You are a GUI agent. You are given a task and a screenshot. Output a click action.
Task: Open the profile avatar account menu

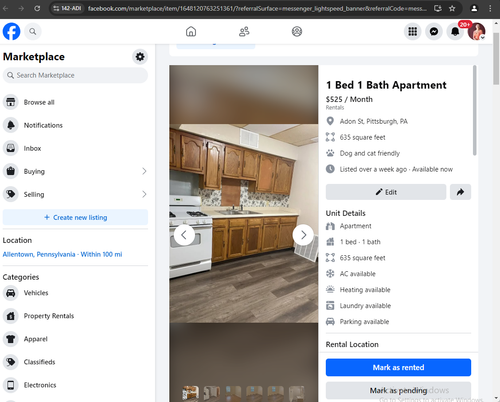pyautogui.click(x=476, y=31)
